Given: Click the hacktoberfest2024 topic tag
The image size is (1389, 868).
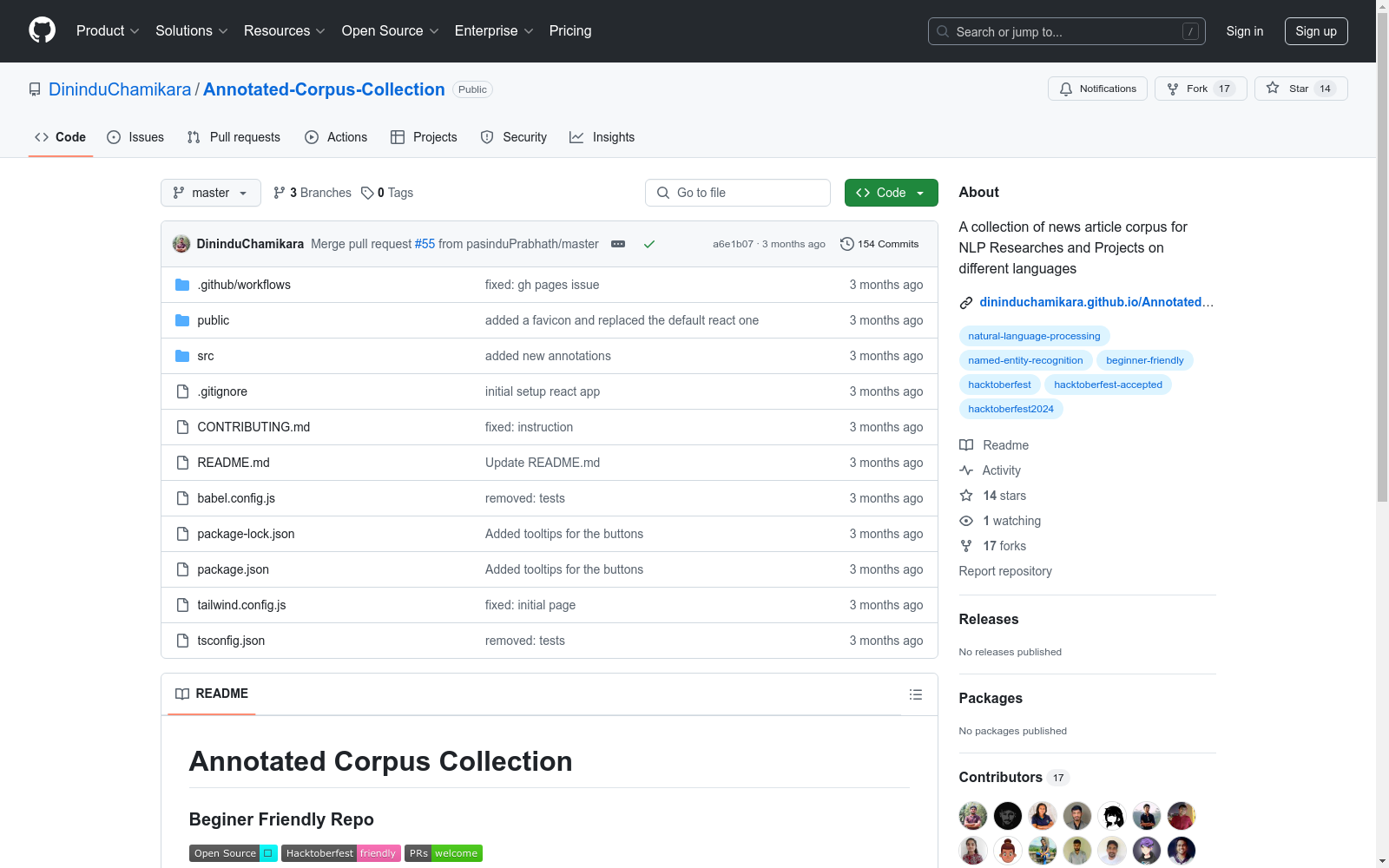Looking at the screenshot, I should (x=1010, y=409).
